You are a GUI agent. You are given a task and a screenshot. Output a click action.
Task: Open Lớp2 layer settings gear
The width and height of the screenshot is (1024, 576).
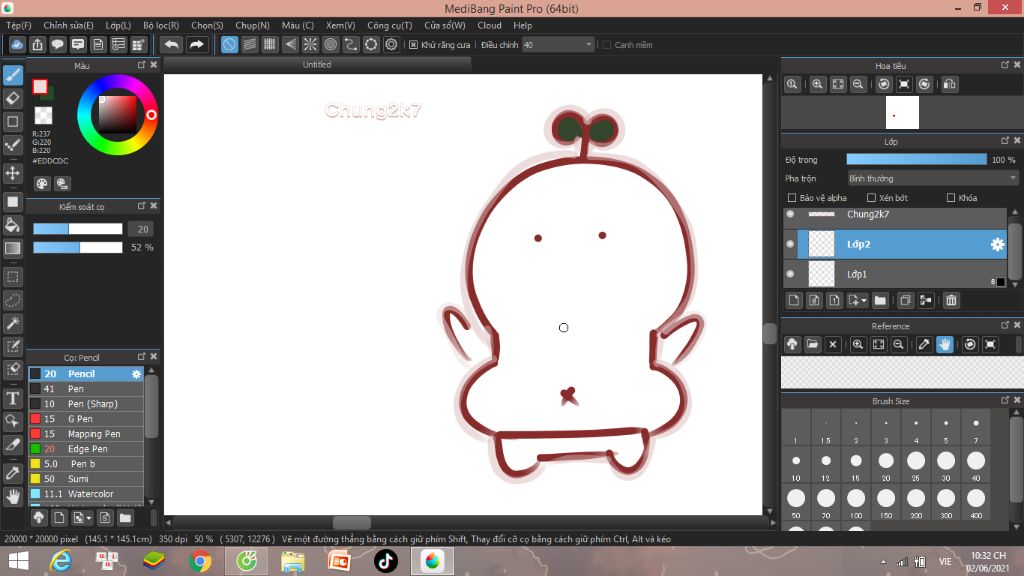click(x=997, y=244)
